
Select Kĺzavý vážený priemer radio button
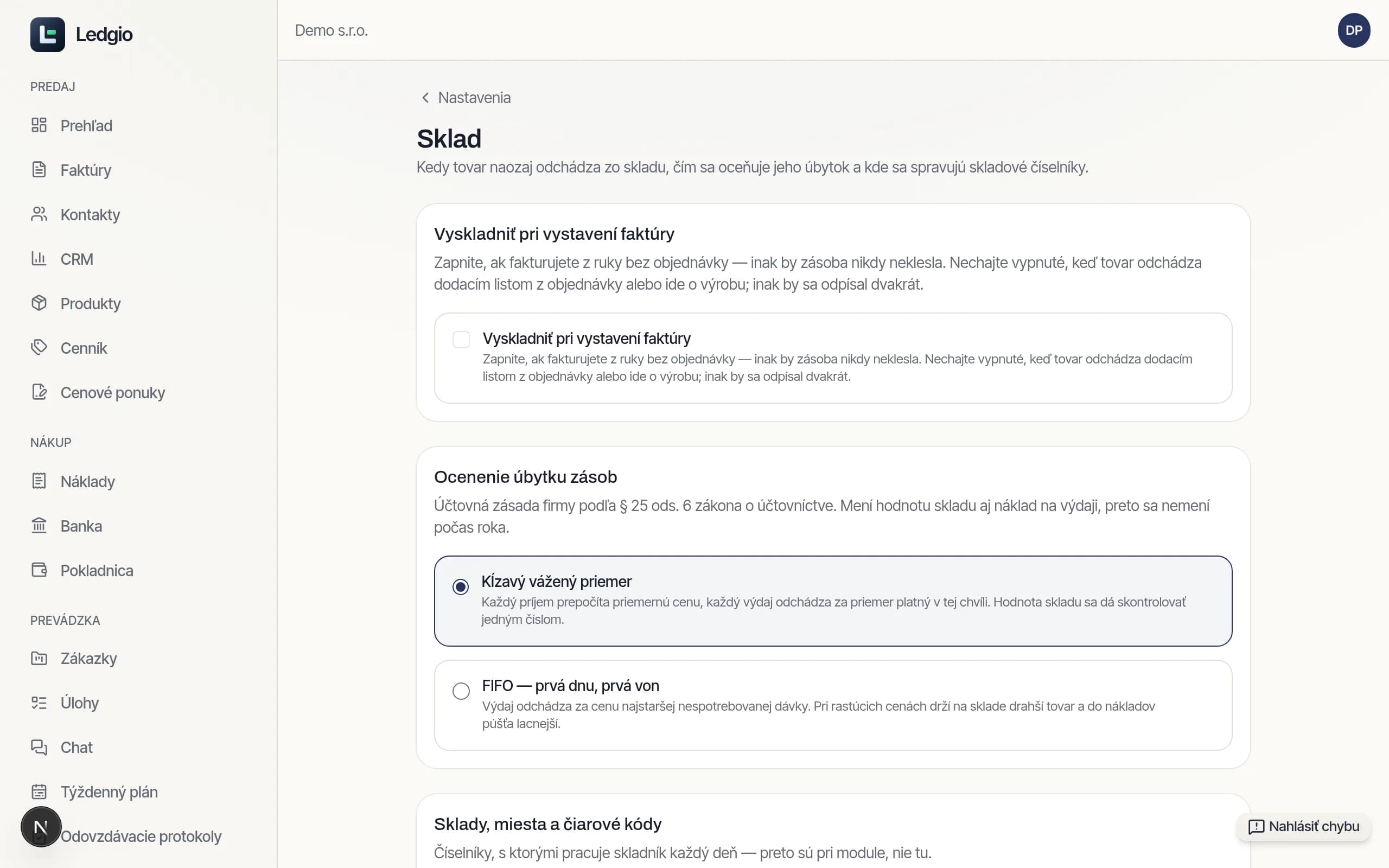460,586
